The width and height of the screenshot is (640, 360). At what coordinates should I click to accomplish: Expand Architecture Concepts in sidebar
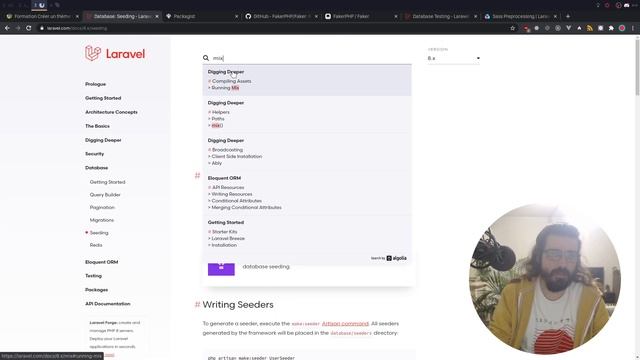[x=111, y=112]
